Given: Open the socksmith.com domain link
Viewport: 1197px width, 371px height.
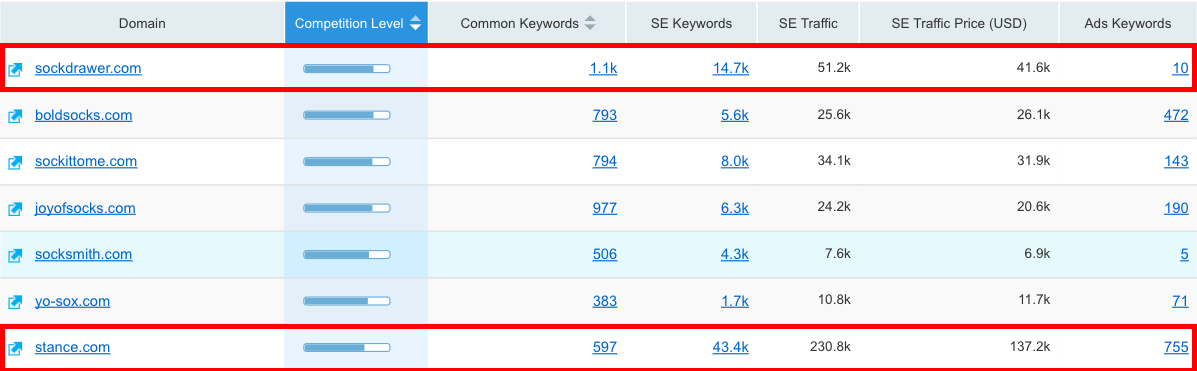Looking at the screenshot, I should [83, 254].
